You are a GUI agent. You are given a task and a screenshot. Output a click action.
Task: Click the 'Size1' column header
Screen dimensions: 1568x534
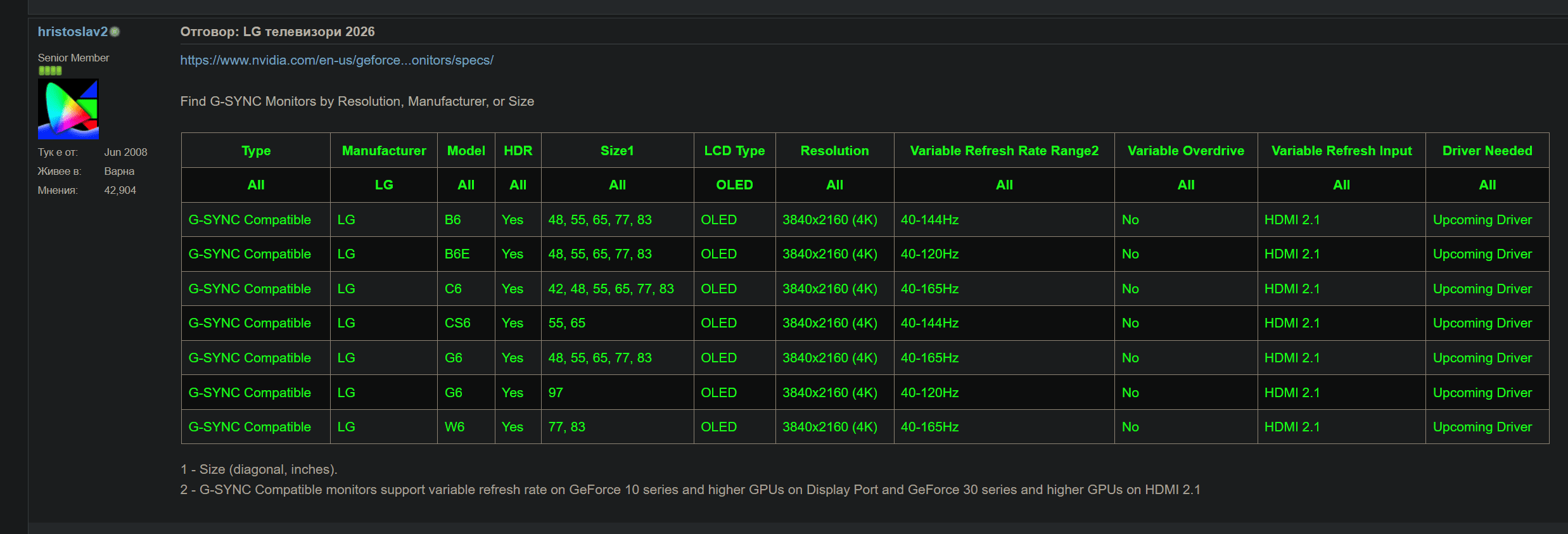click(x=618, y=151)
